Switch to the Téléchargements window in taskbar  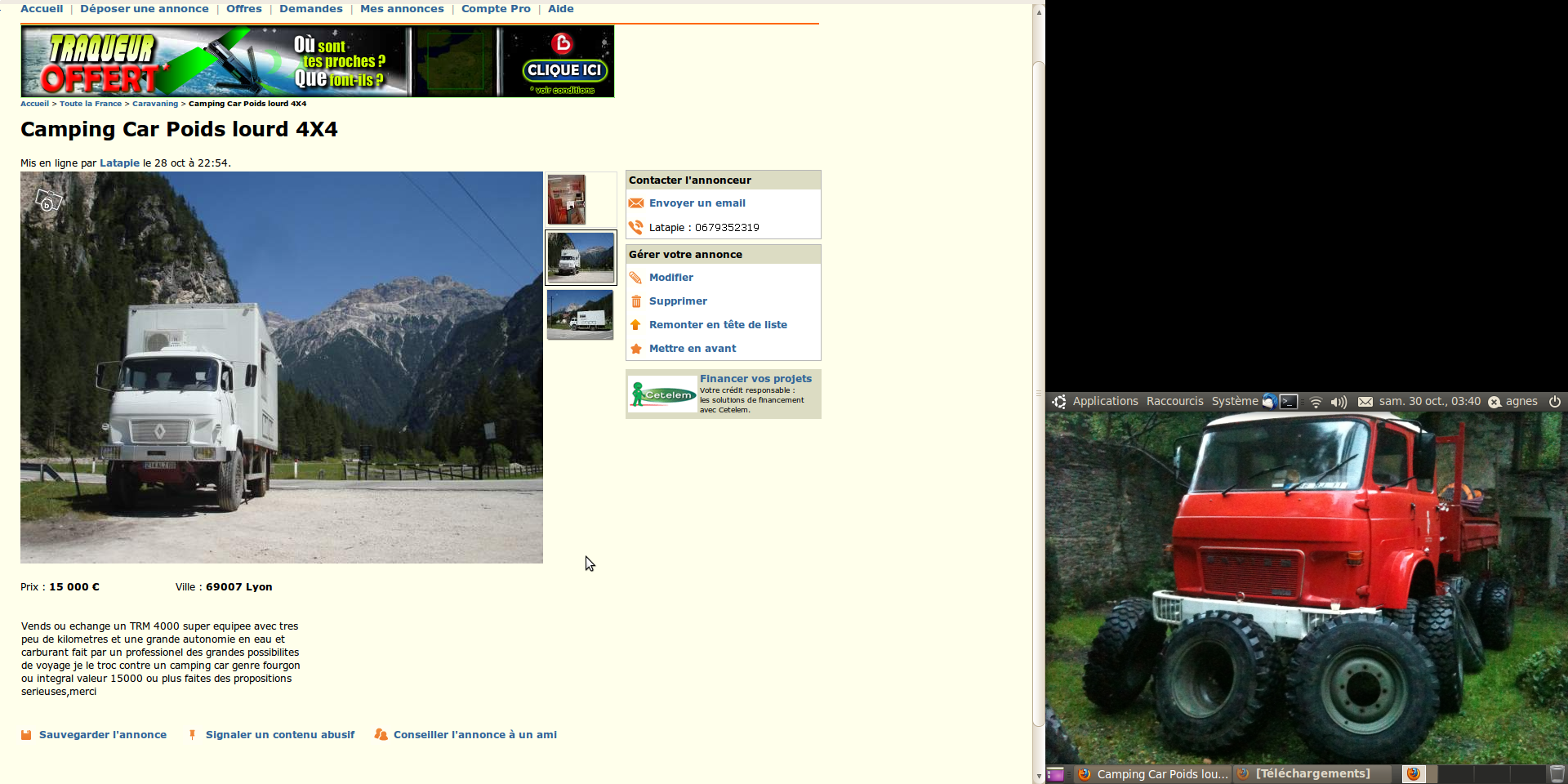[1312, 773]
